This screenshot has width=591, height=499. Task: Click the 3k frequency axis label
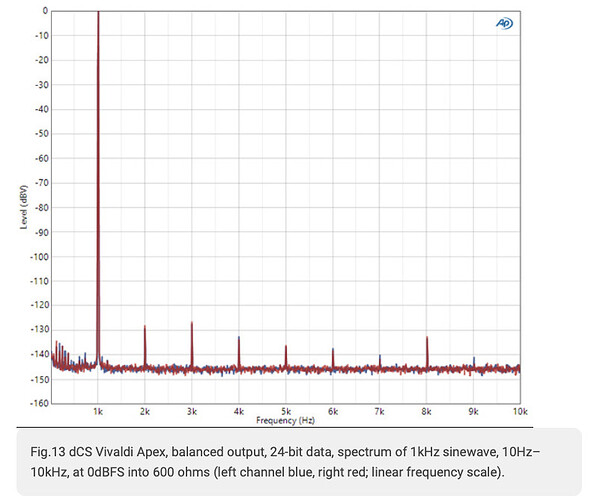click(x=192, y=412)
